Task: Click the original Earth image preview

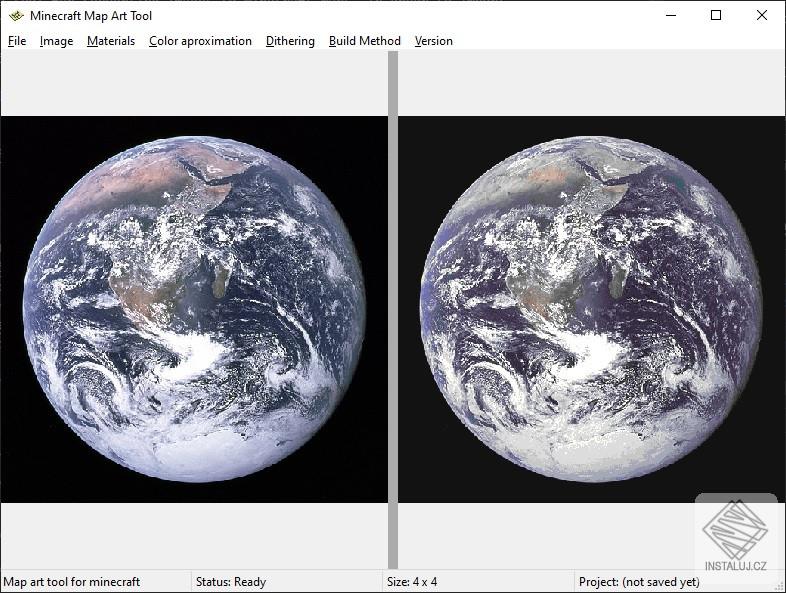Action: pyautogui.click(x=194, y=309)
